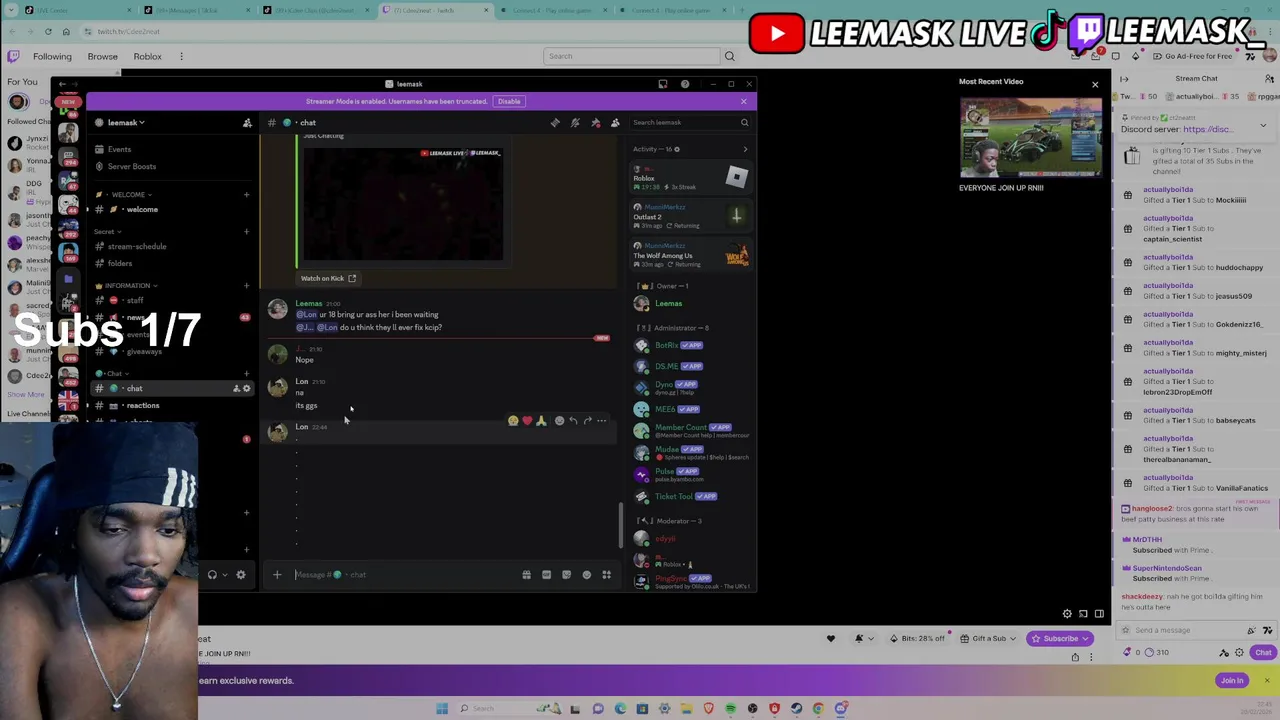Focus Search leemask field in Discord
Image resolution: width=1280 pixels, height=720 pixels.
(x=690, y=122)
